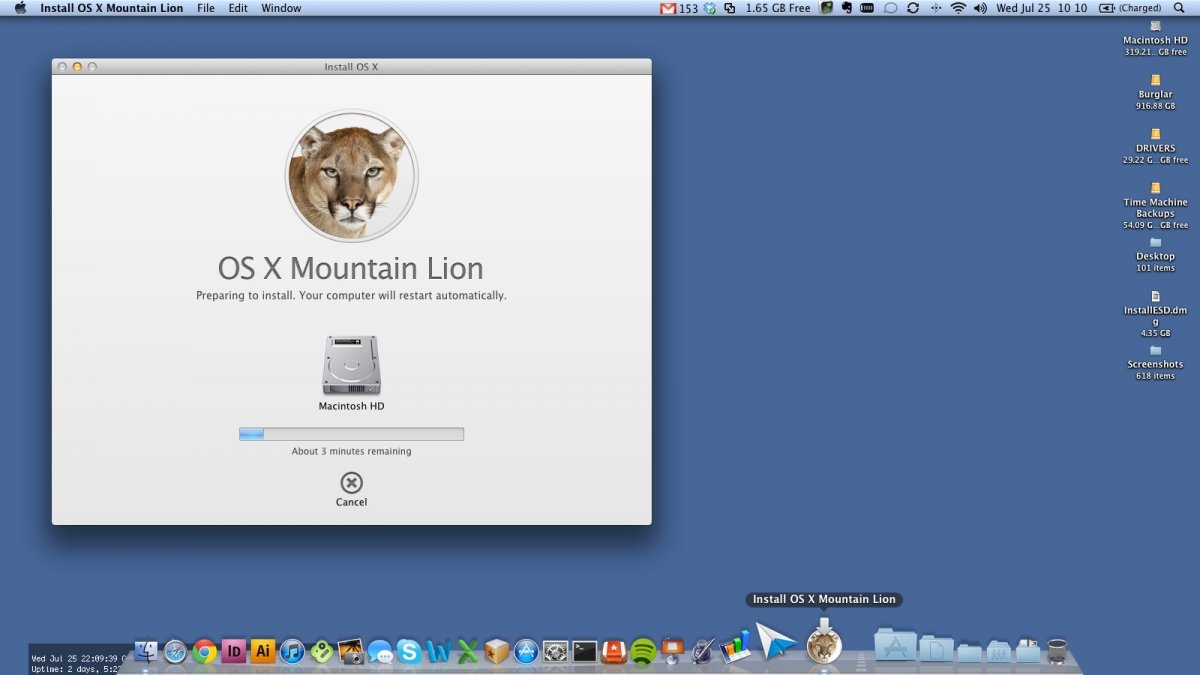Open the File menu
Screen dimensions: 1200x675
click(x=206, y=8)
